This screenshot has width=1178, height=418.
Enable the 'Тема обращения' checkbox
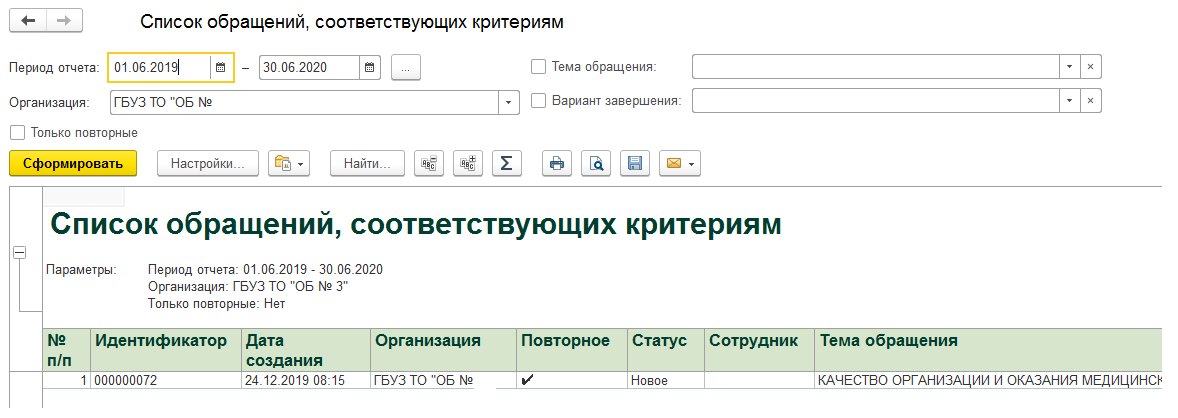(x=538, y=67)
